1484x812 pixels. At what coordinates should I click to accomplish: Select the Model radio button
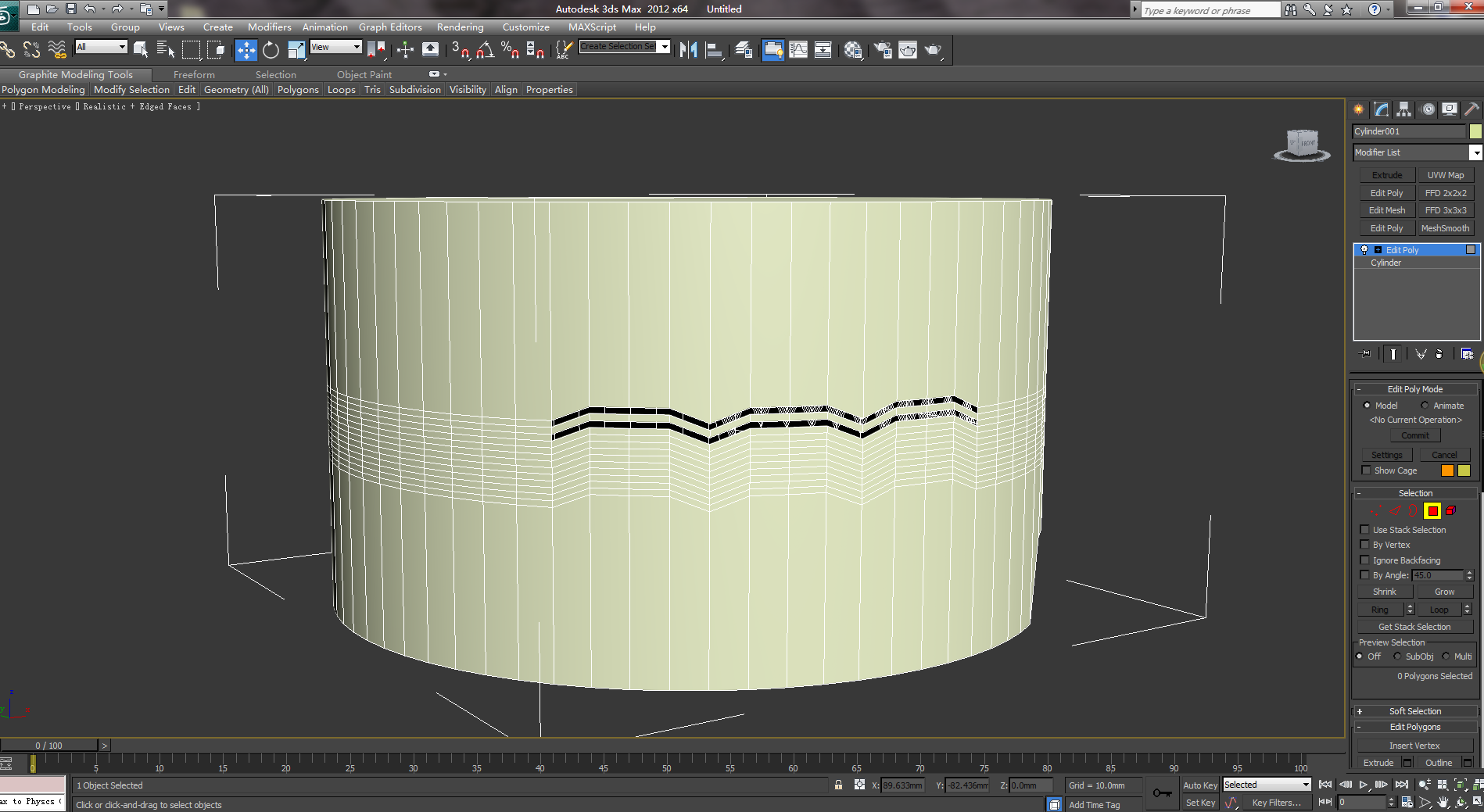1367,406
